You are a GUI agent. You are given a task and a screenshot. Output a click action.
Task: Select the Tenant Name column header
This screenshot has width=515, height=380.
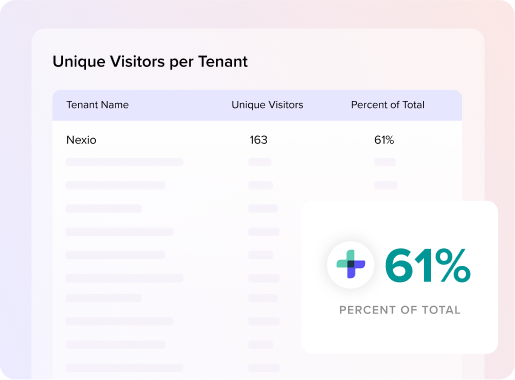click(x=97, y=105)
